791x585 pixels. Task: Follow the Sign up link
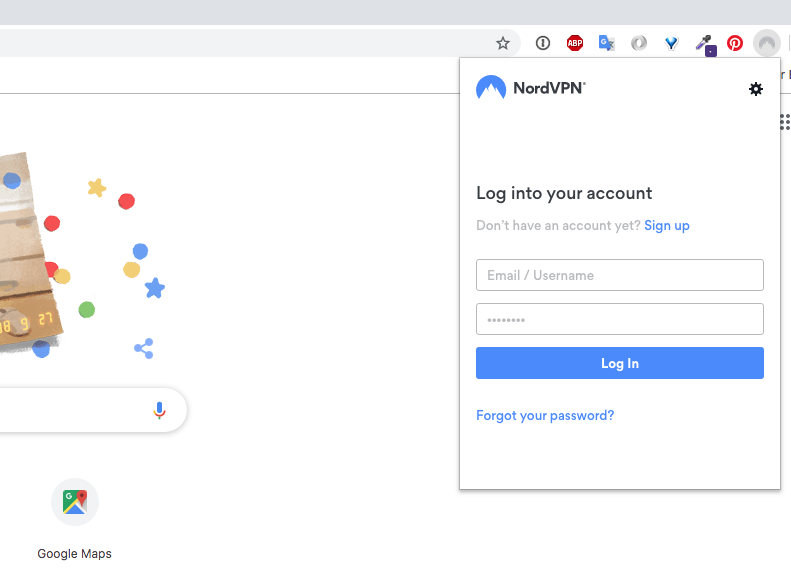click(667, 225)
